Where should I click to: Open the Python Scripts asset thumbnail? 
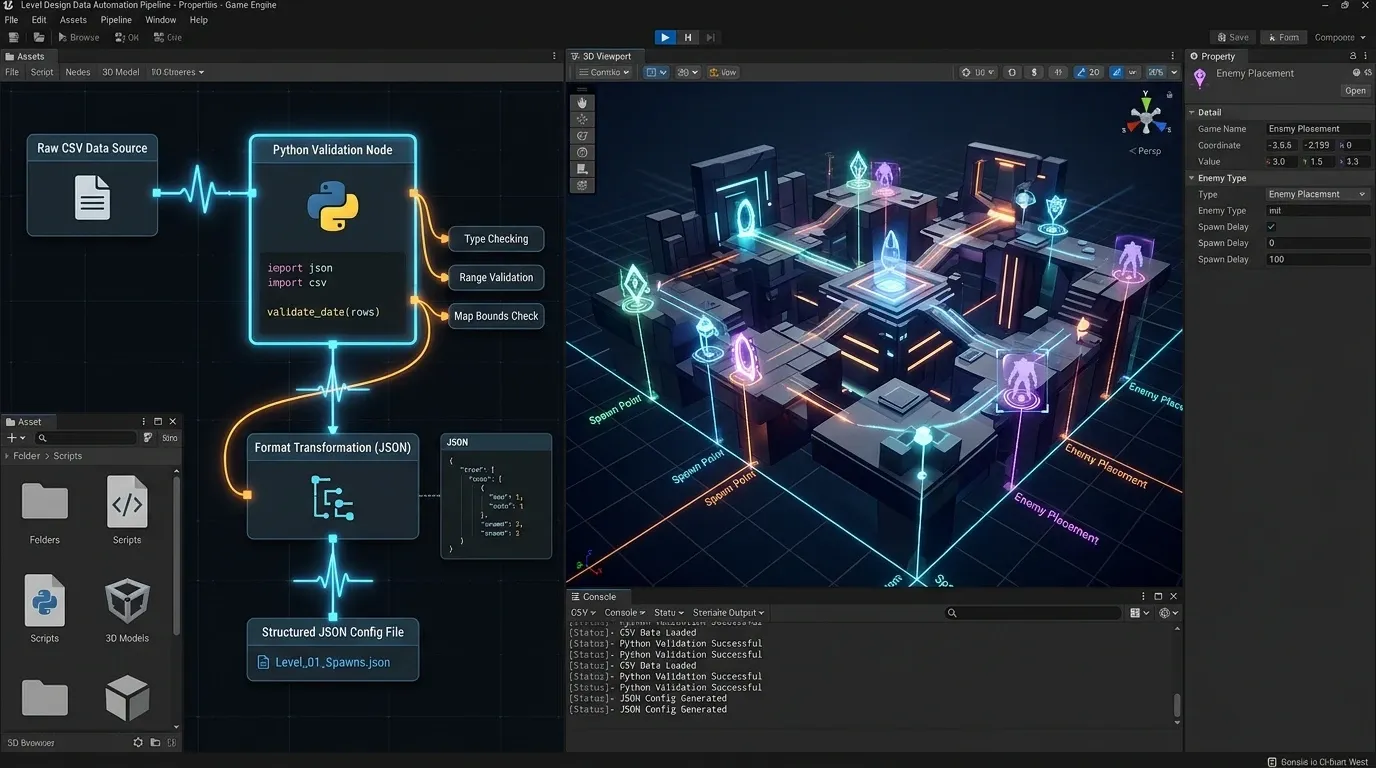[44, 600]
